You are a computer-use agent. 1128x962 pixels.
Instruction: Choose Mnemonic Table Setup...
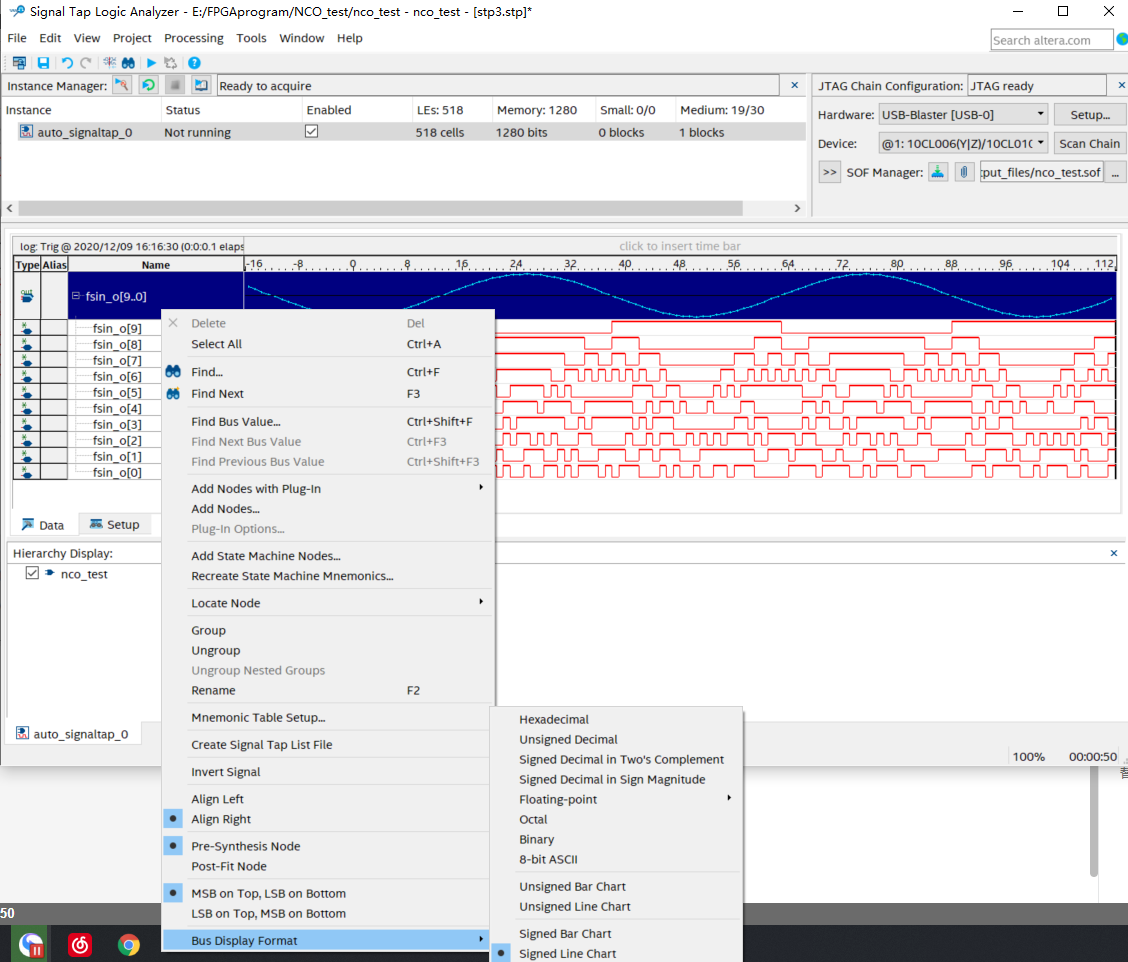258,717
